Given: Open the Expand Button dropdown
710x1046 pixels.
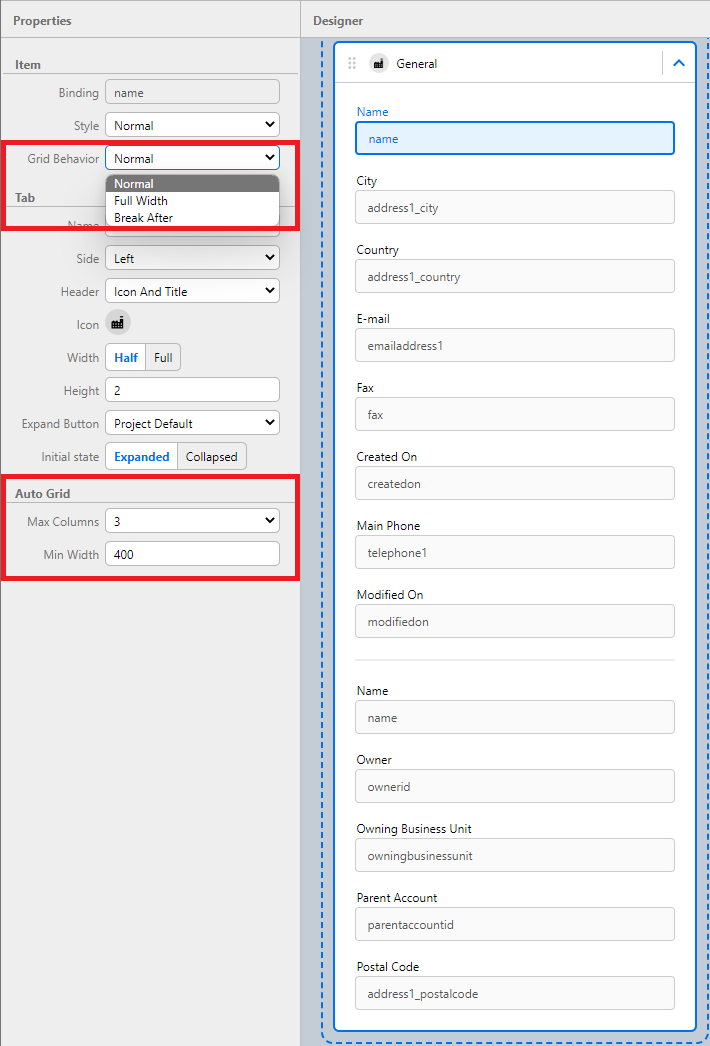Looking at the screenshot, I should click(x=192, y=423).
